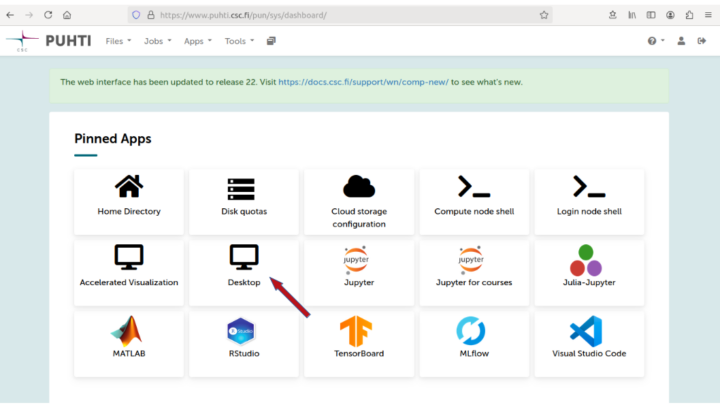The height and width of the screenshot is (405, 720).
Task: Open the Tools menu
Action: 239,41
